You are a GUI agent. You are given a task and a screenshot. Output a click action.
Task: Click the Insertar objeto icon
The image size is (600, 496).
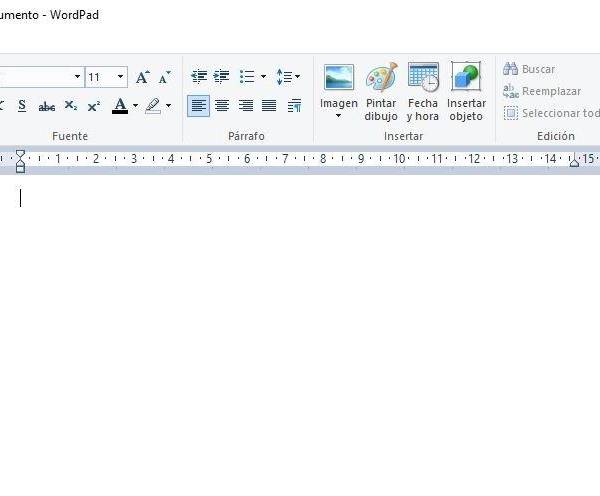(x=466, y=78)
